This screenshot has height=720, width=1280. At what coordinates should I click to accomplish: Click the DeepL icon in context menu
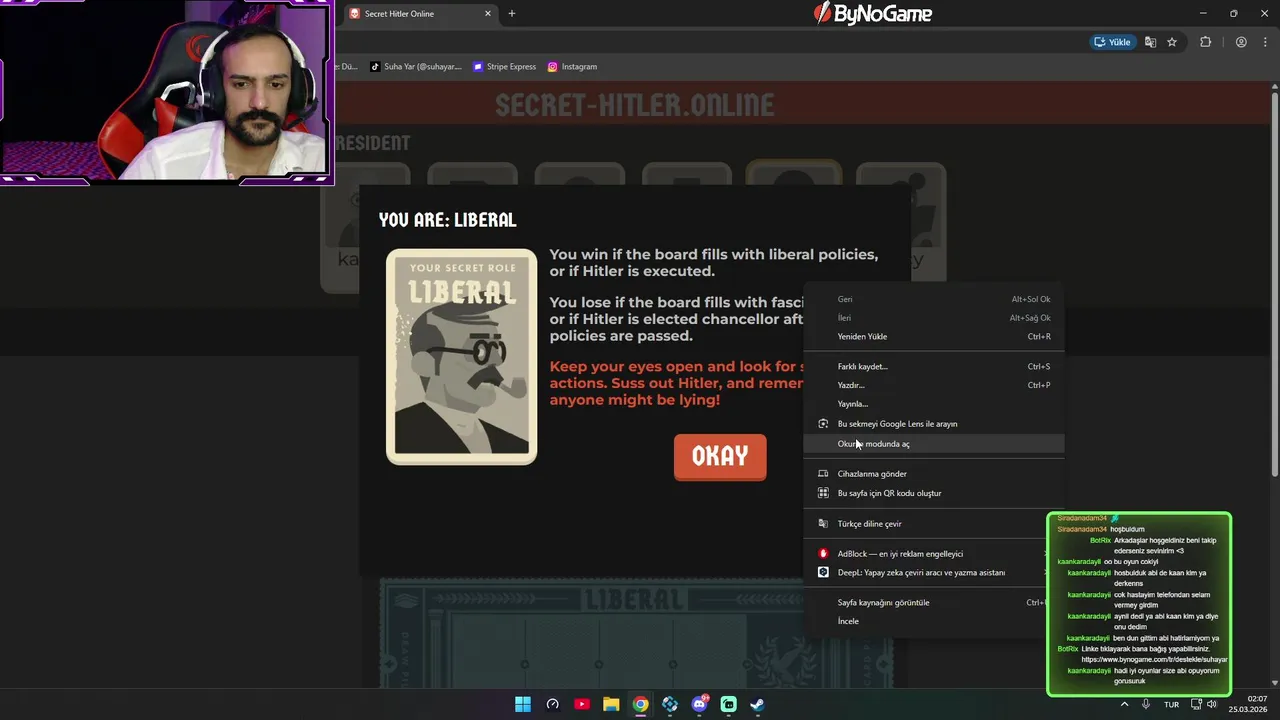click(823, 573)
